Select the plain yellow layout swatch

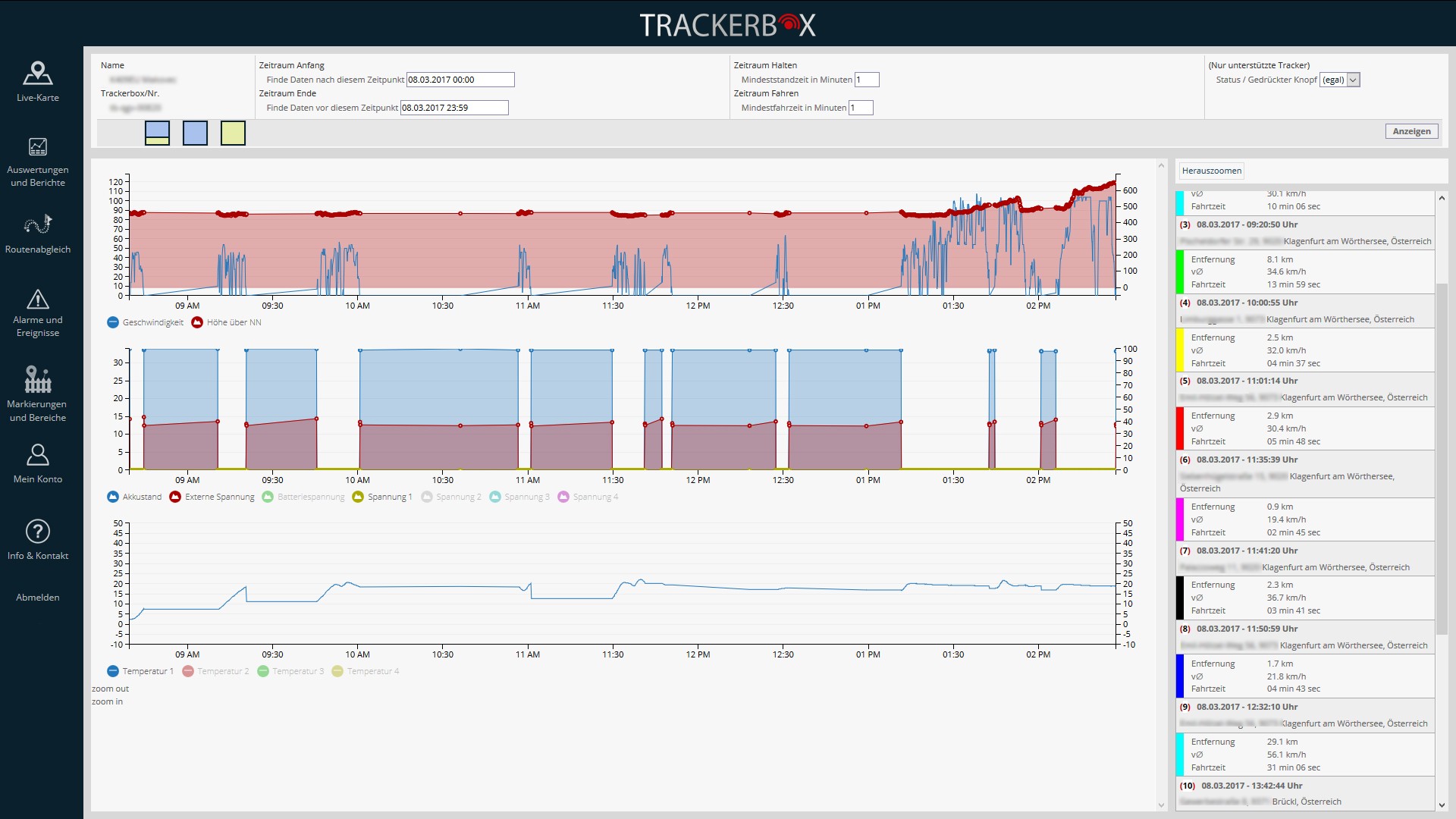[233, 133]
